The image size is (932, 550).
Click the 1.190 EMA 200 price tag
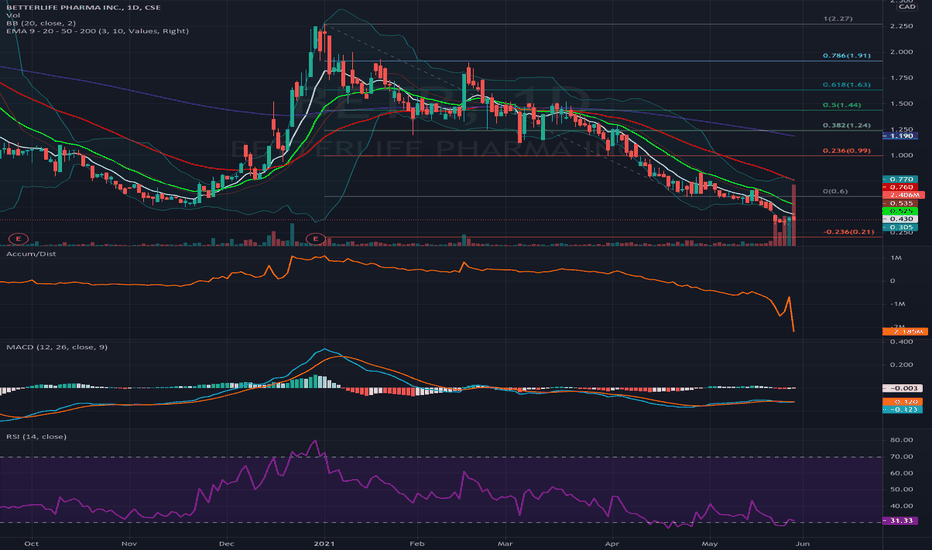click(x=900, y=136)
